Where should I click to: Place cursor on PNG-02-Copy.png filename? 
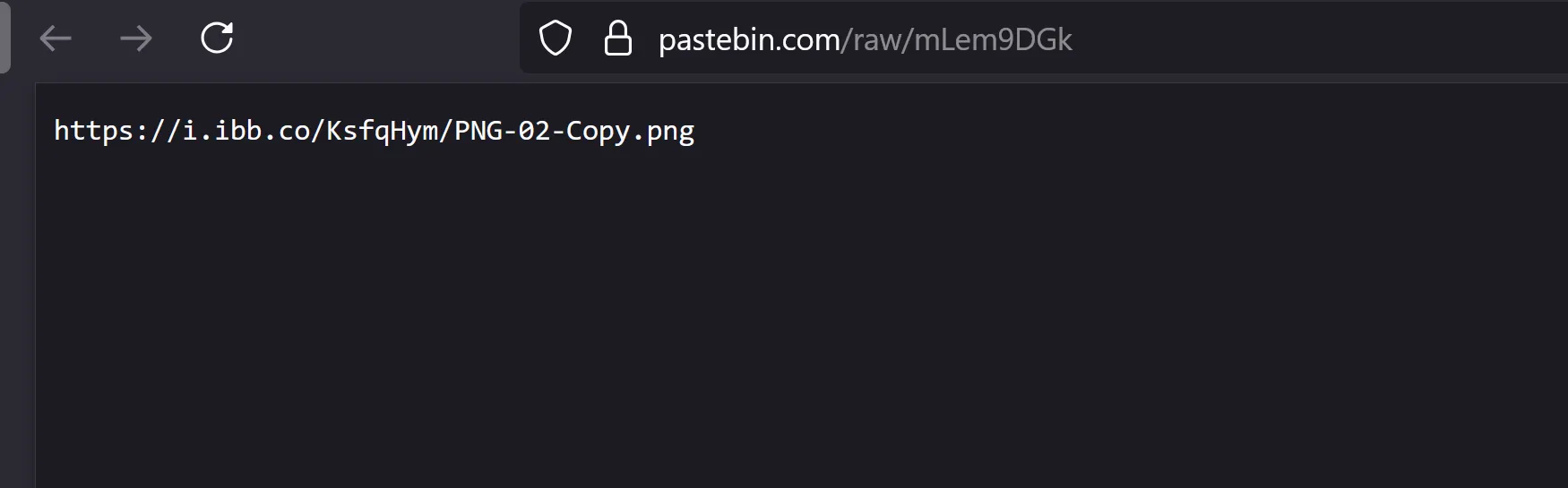574,131
